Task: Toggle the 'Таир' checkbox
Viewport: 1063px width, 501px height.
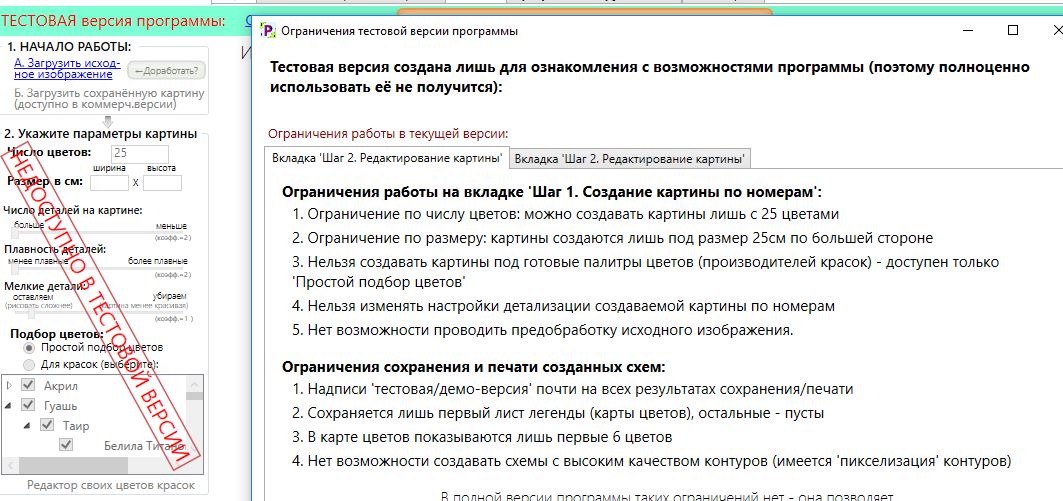Action: [x=47, y=425]
